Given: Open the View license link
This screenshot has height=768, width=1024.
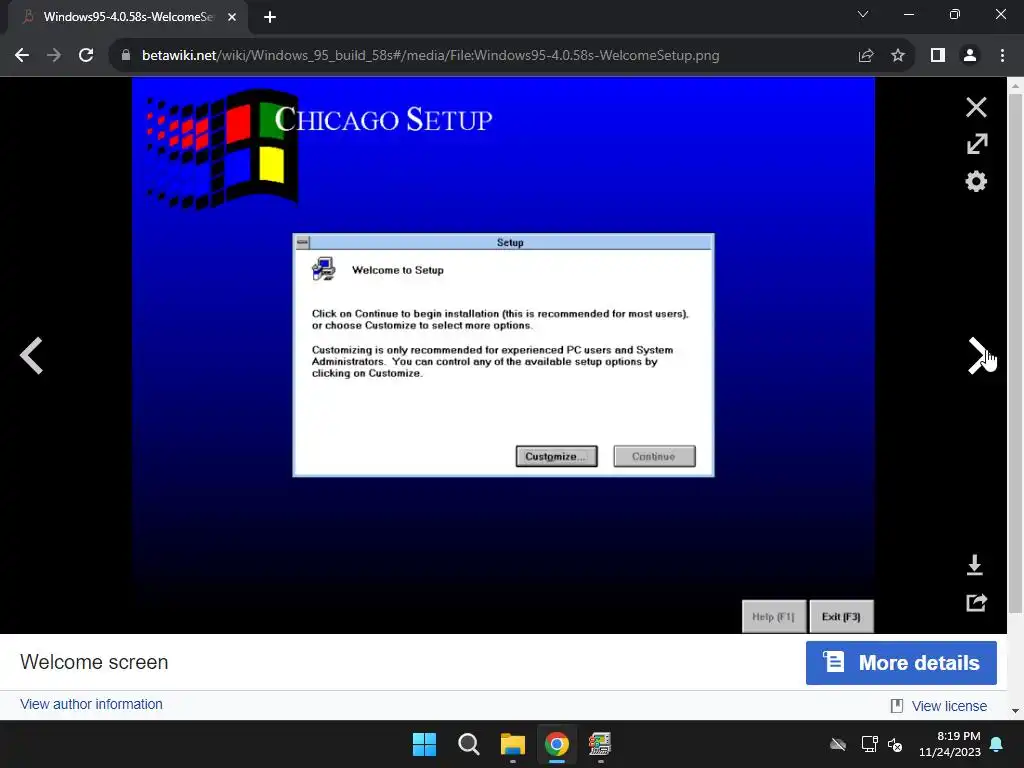Looking at the screenshot, I should coord(948,706).
